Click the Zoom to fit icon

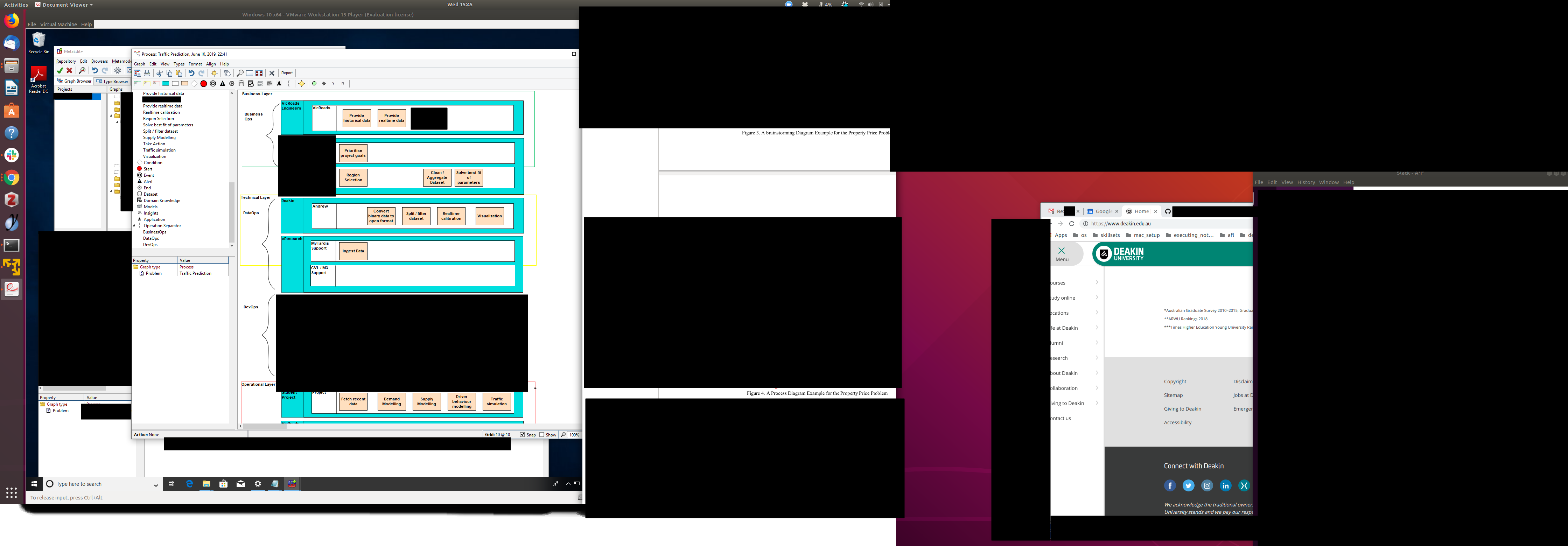[x=259, y=73]
